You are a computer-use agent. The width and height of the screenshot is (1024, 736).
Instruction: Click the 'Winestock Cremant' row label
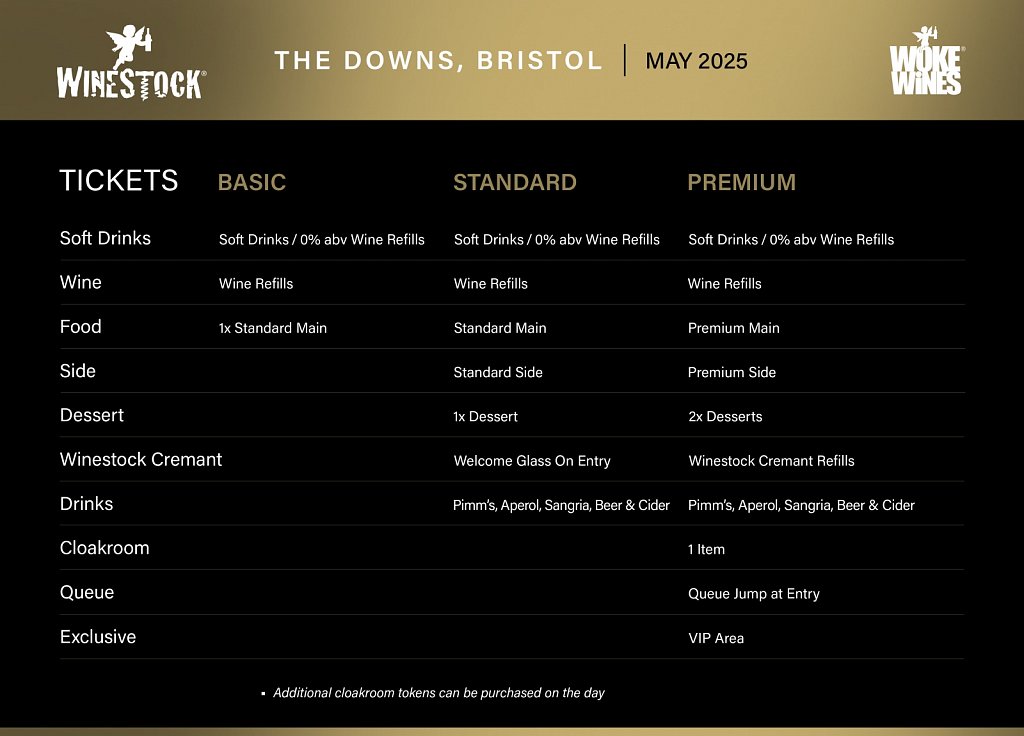tap(141, 460)
